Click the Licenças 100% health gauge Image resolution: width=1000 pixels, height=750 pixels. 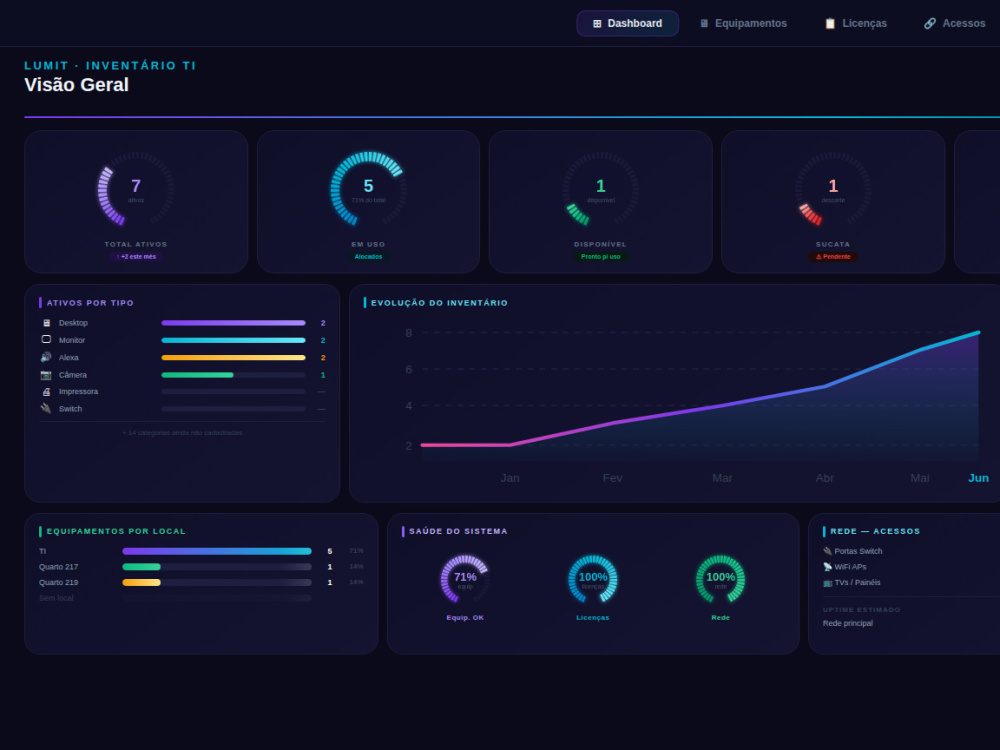coord(592,579)
